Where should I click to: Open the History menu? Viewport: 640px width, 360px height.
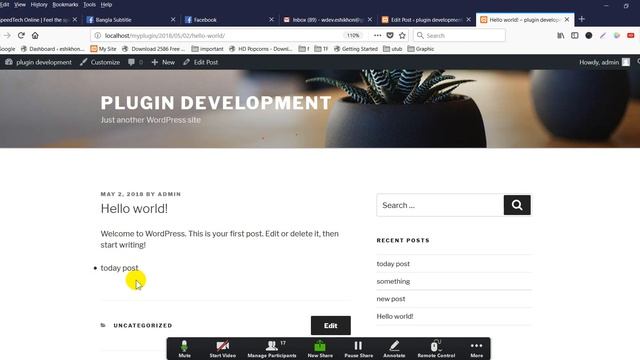[x=39, y=4]
